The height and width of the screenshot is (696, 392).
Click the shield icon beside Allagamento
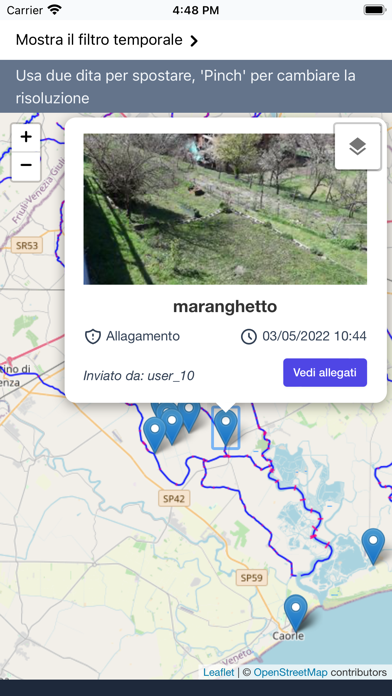(x=92, y=336)
